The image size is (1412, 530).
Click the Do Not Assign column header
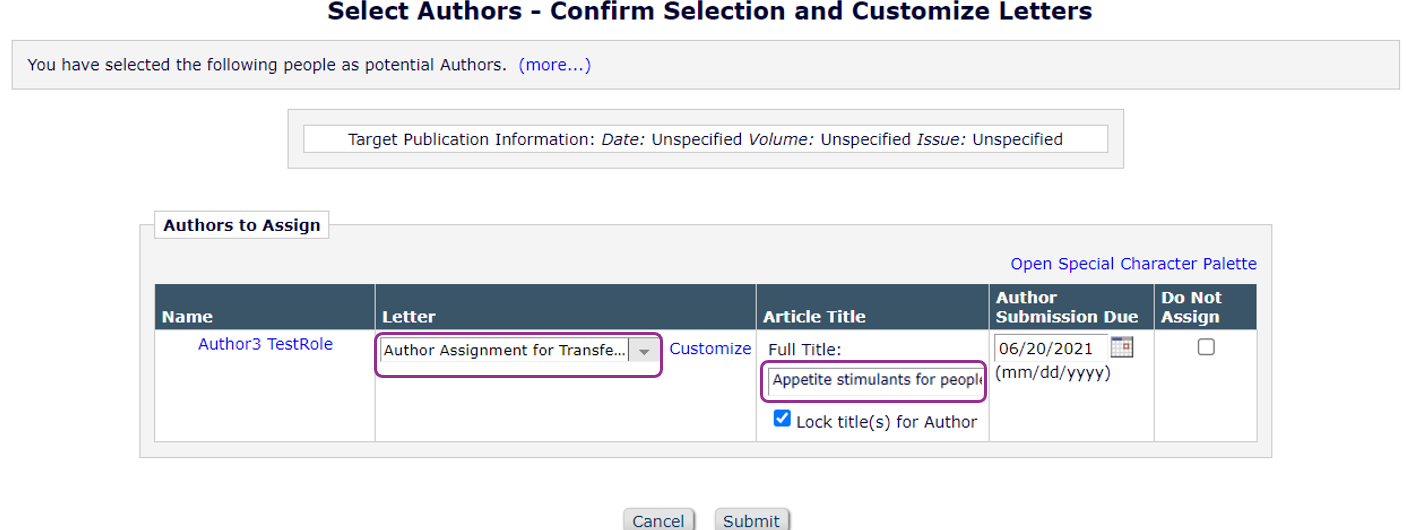[x=1191, y=307]
